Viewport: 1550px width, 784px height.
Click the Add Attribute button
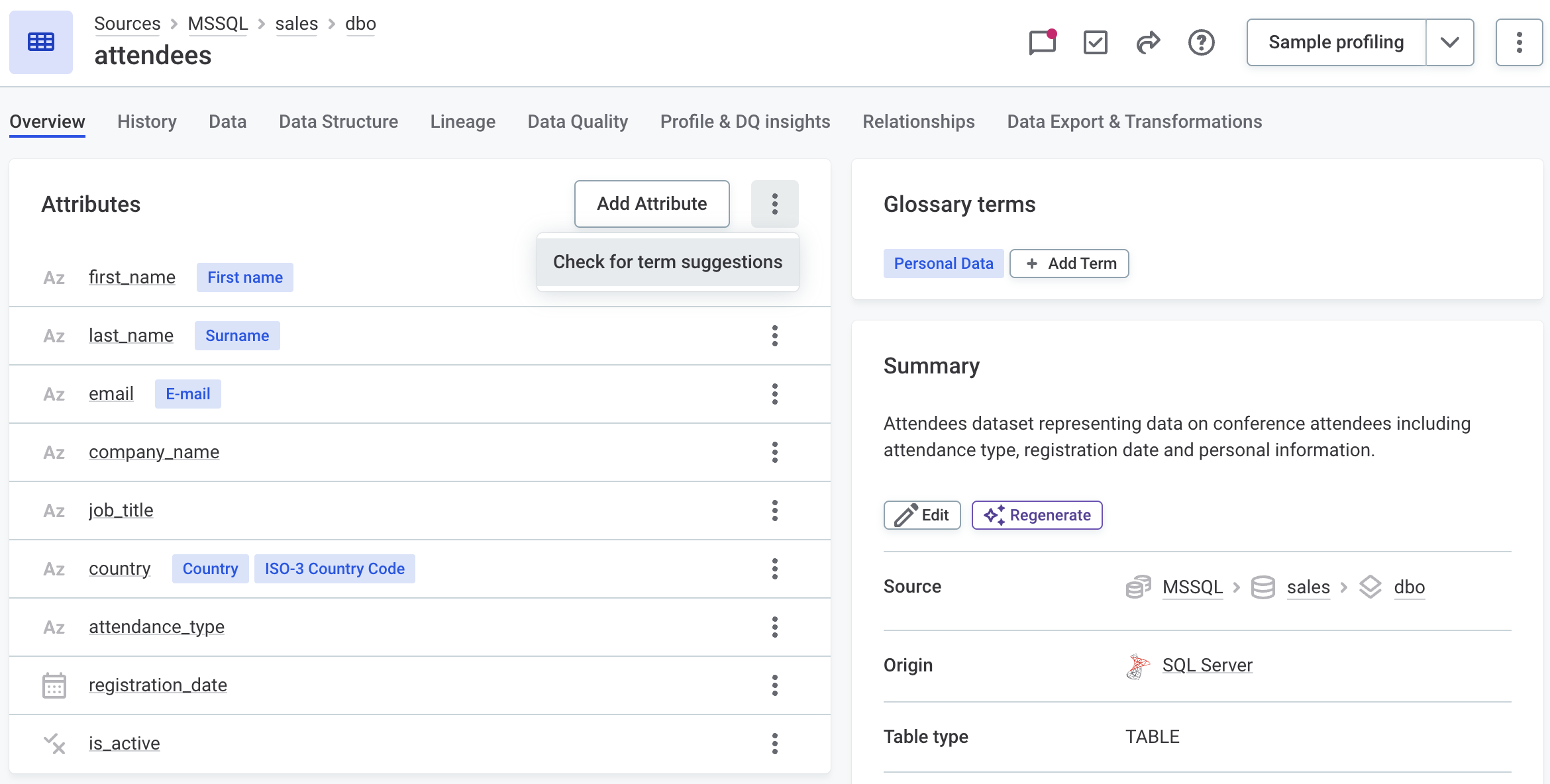(652, 204)
